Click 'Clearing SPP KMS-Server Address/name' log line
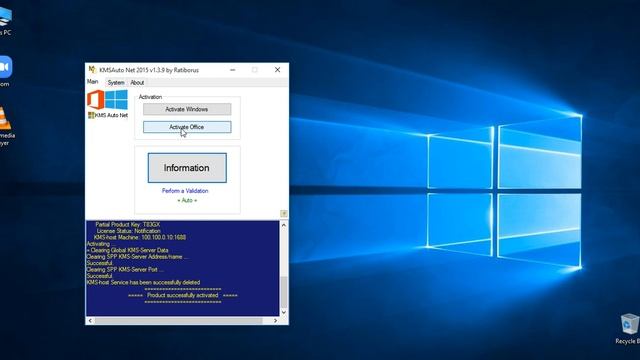The width and height of the screenshot is (640, 360). [137, 257]
